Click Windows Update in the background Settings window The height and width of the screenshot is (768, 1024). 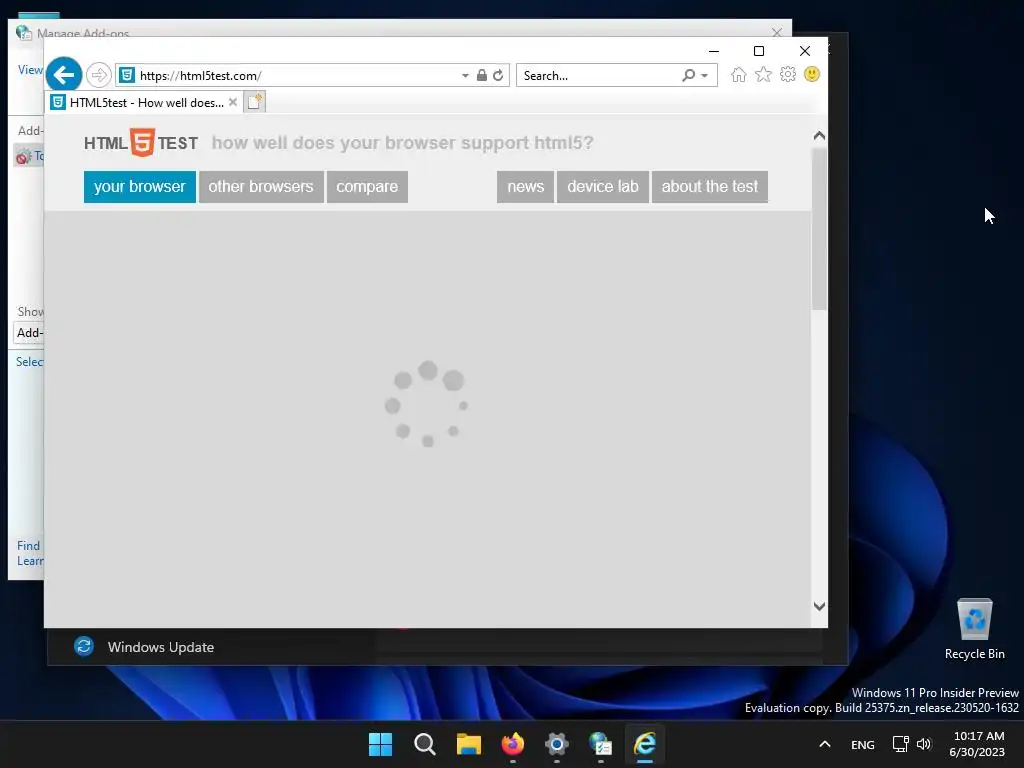click(161, 647)
